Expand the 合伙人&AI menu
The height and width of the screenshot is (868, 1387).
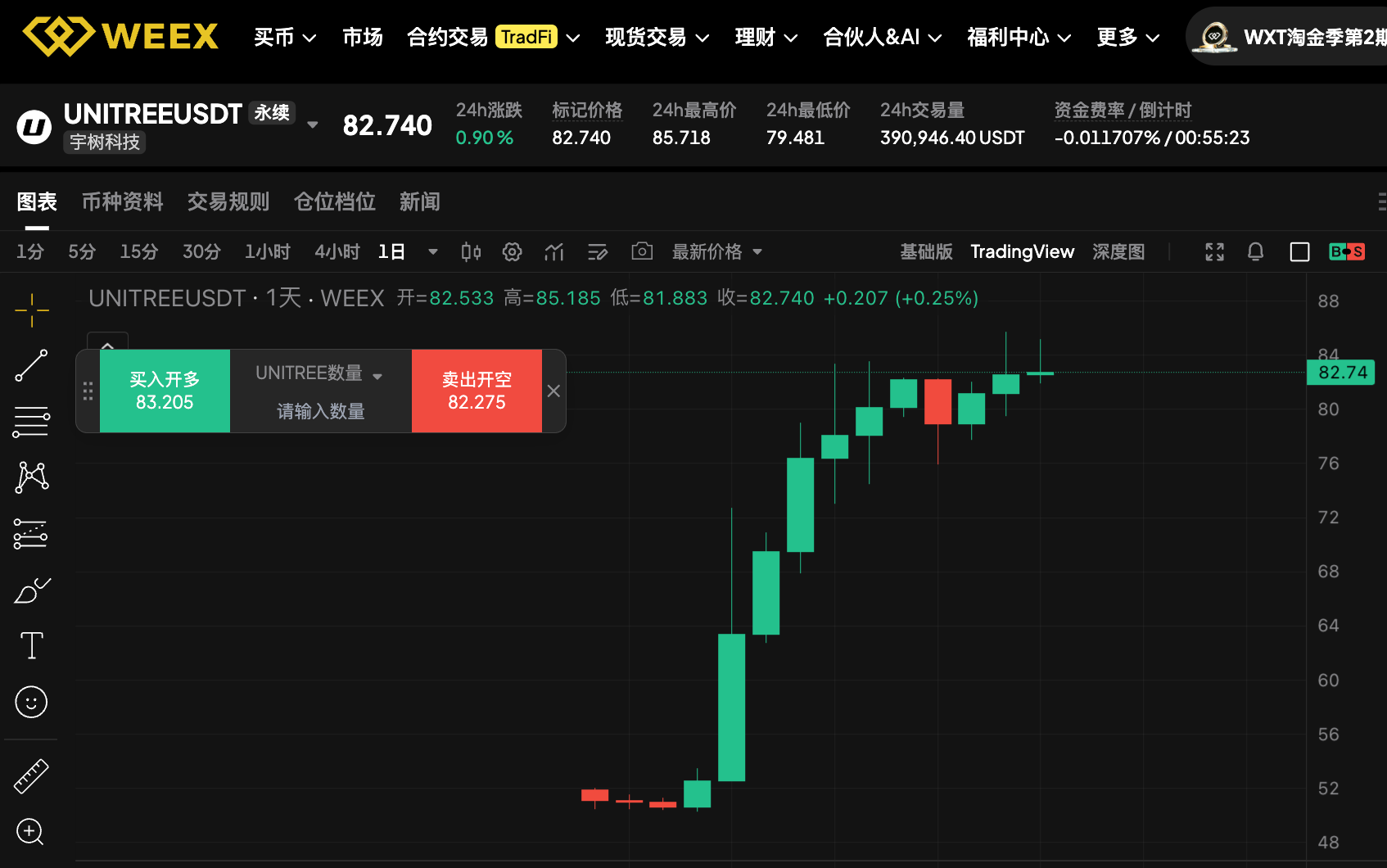coord(883,37)
